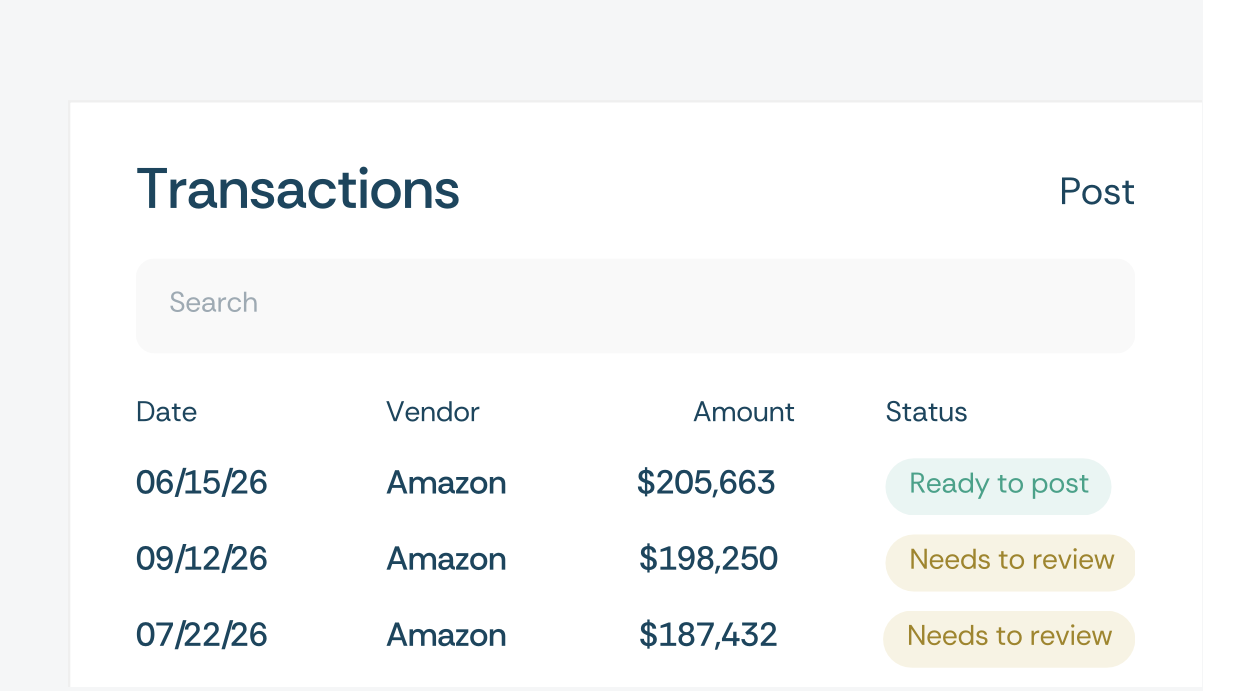Sort by the Date column header

pyautogui.click(x=166, y=412)
